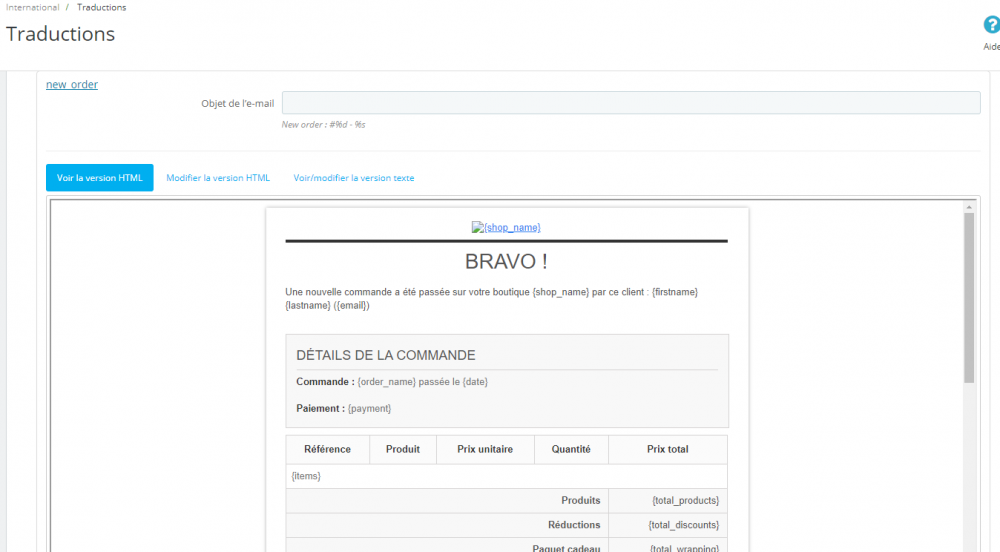This screenshot has height=552, width=1000.
Task: Click the Référence column header
Action: (x=327, y=449)
